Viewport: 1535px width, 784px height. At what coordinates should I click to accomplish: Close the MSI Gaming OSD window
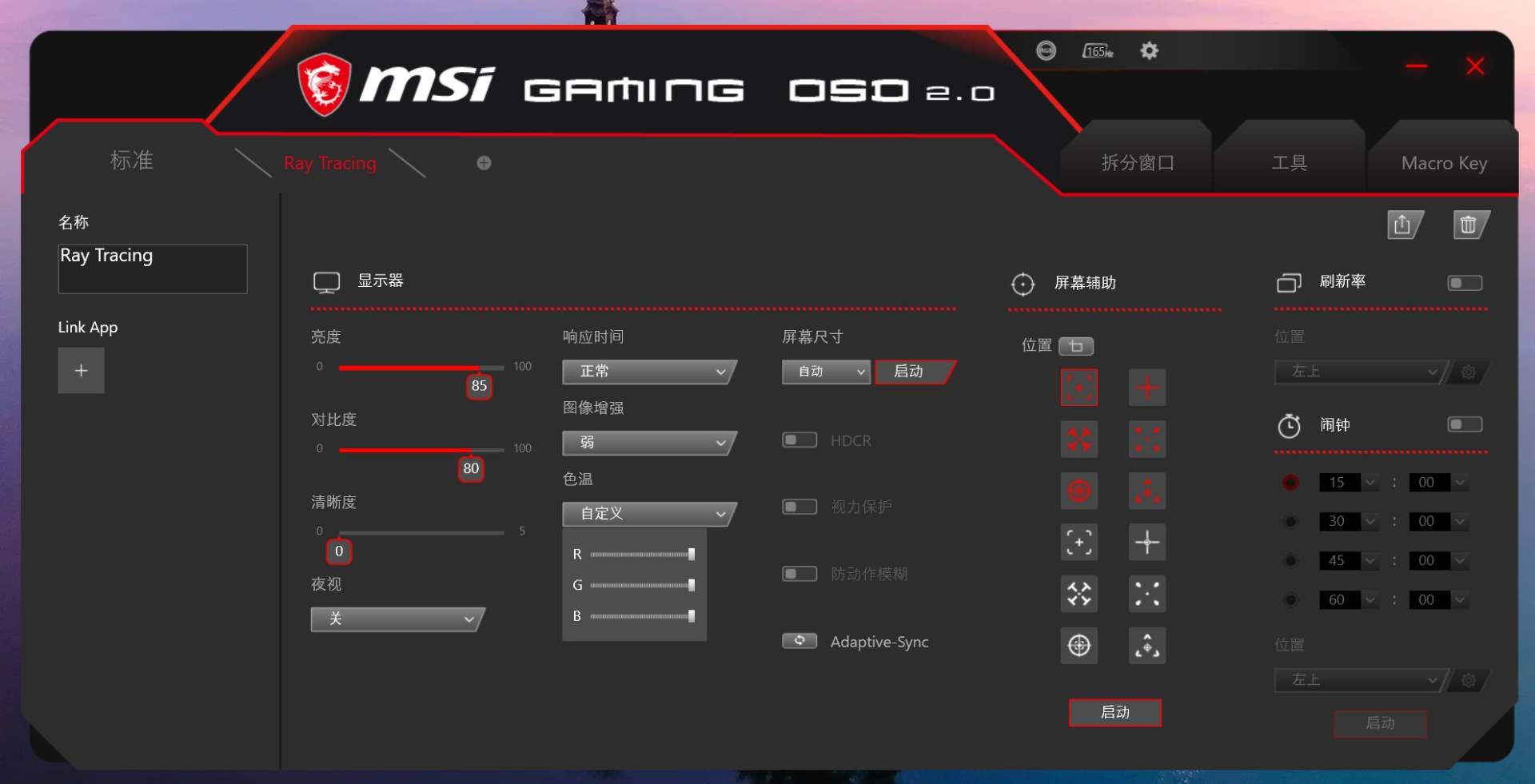click(1475, 66)
